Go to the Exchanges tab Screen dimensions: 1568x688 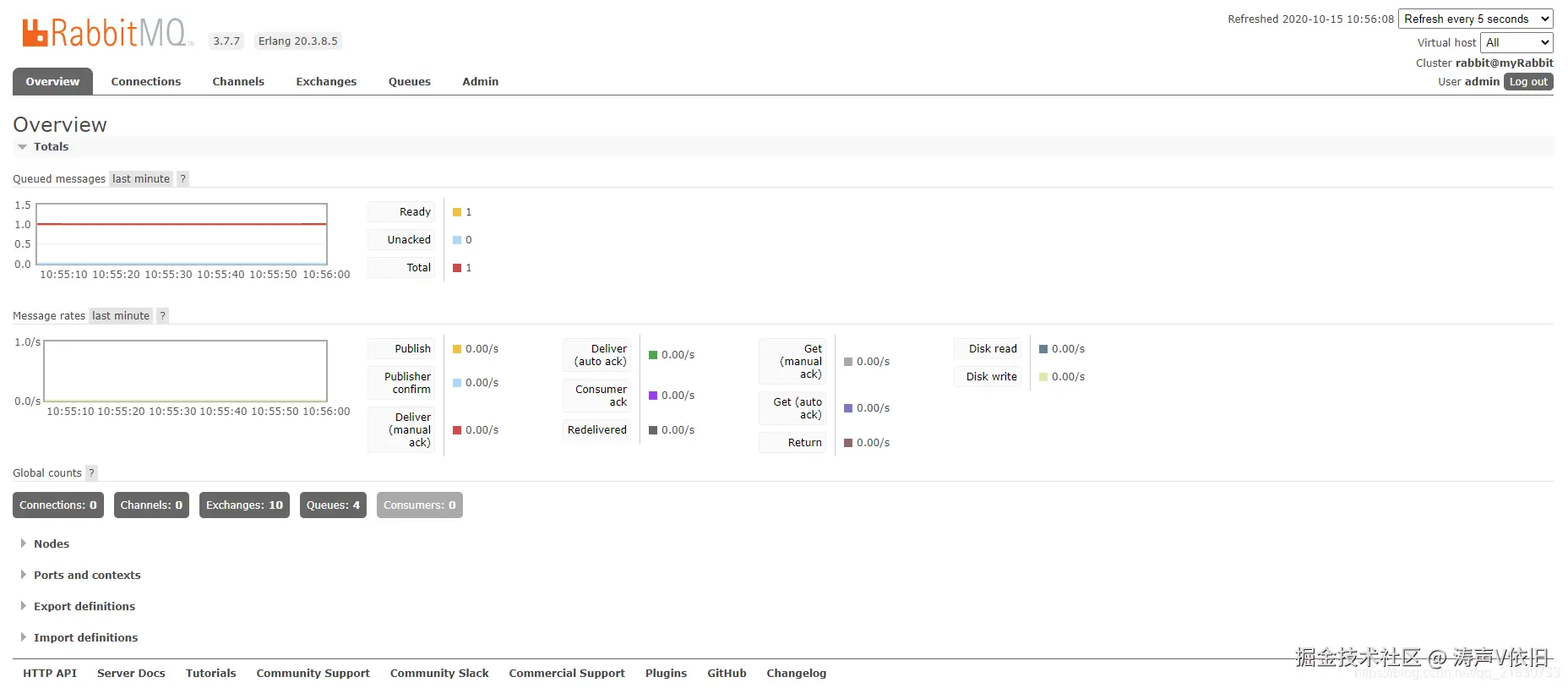click(x=326, y=81)
